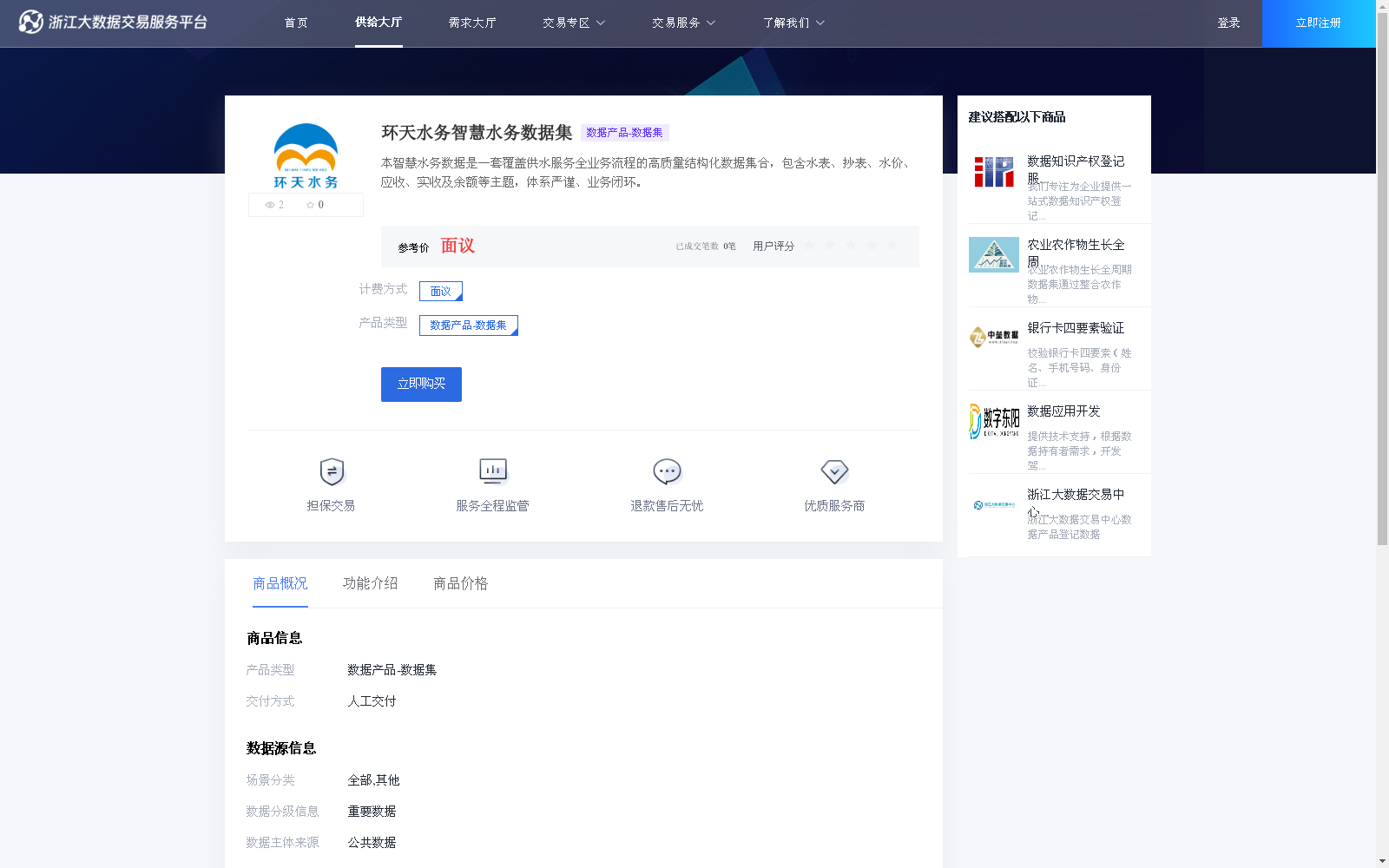Image resolution: width=1389 pixels, height=868 pixels.
Task: Click the 担保交易 shield icon
Action: click(332, 471)
